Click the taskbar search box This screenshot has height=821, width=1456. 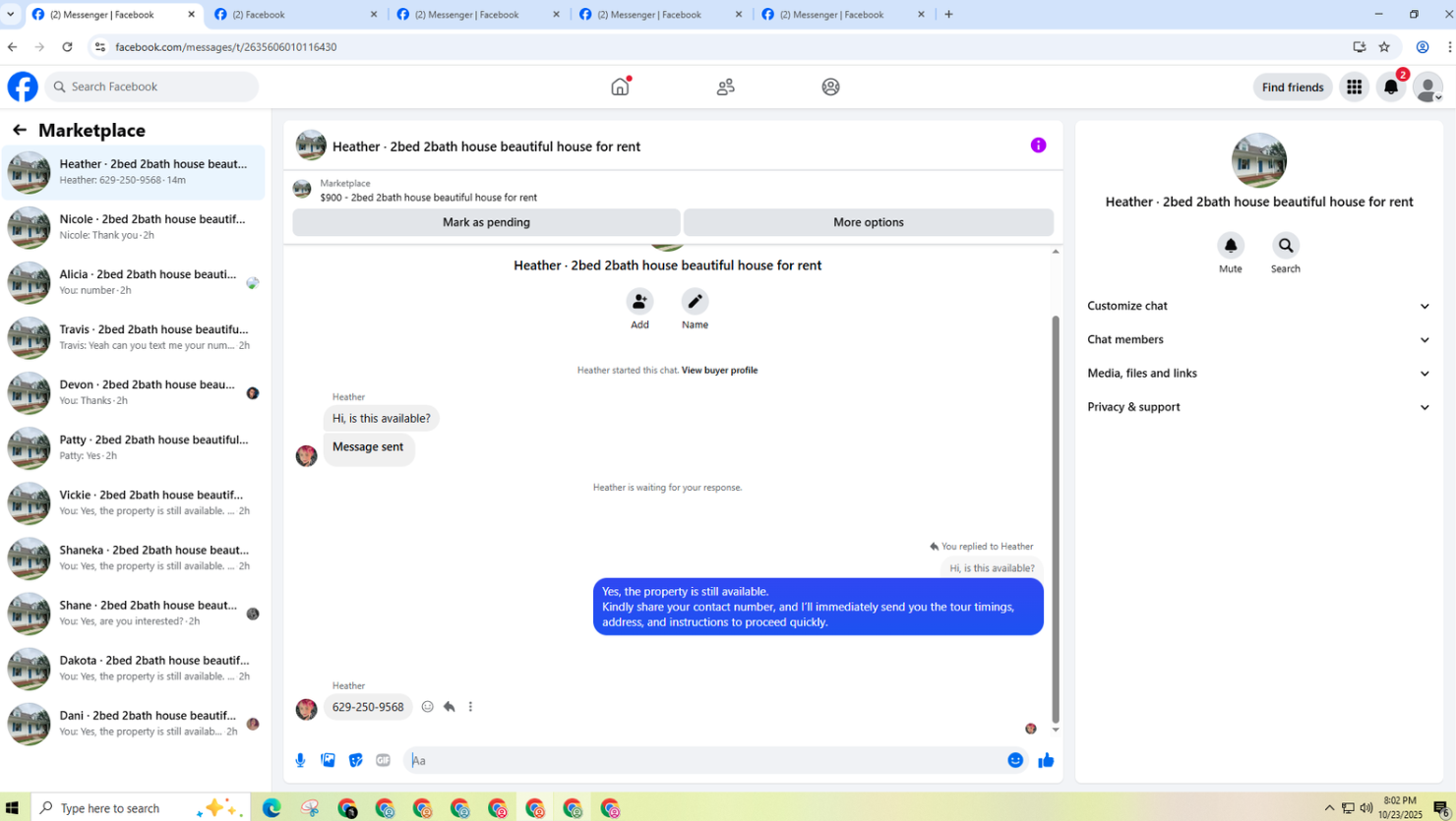pos(141,808)
